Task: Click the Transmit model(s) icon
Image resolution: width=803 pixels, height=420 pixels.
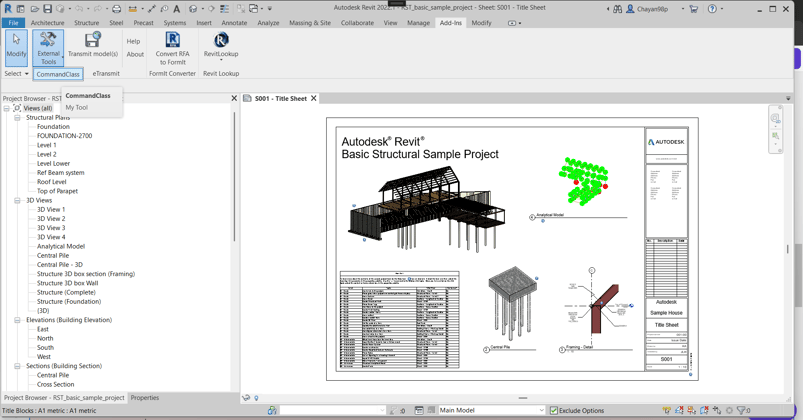Action: tap(93, 45)
